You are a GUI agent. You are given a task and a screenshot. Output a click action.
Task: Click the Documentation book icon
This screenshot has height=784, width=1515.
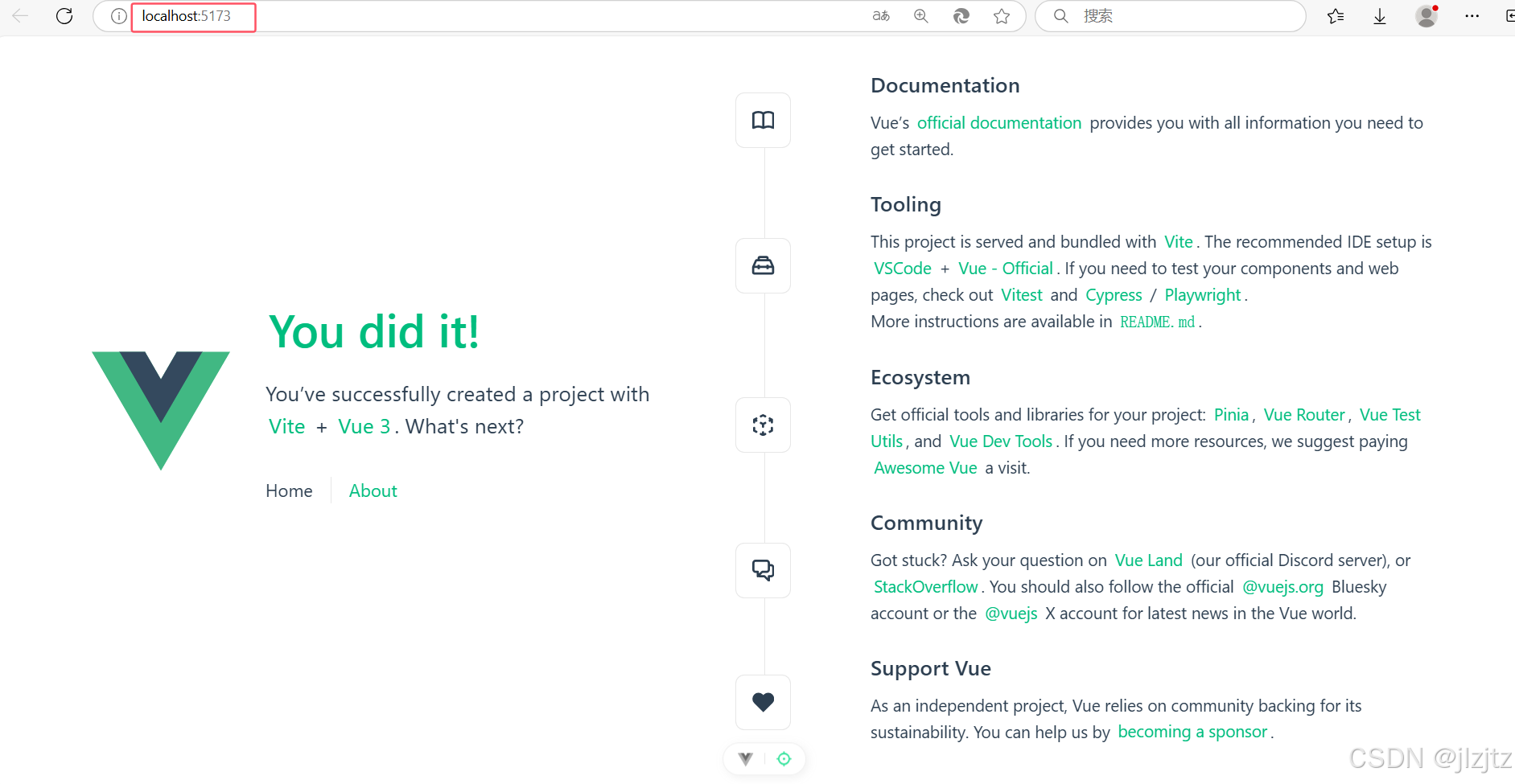click(x=763, y=120)
